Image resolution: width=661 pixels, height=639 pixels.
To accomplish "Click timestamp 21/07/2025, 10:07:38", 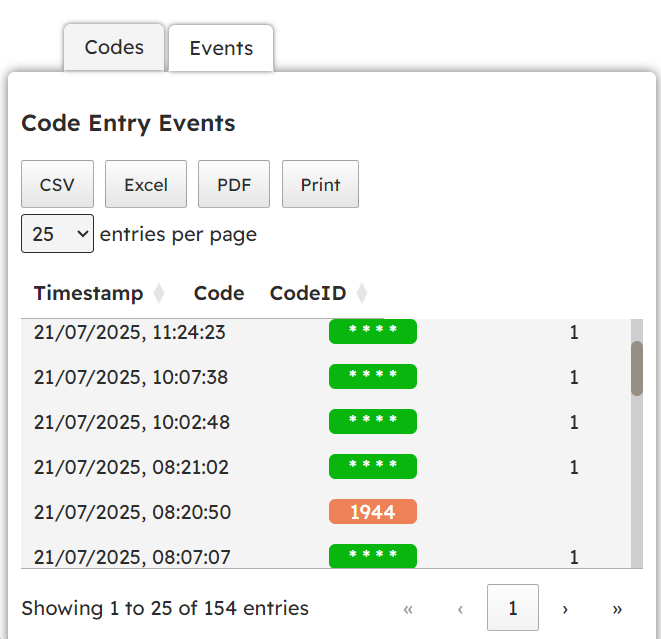I will (x=131, y=377).
